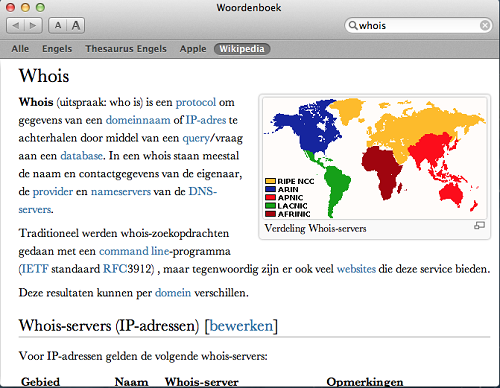Click into the search field containing whois
500x388 pixels.
point(418,26)
